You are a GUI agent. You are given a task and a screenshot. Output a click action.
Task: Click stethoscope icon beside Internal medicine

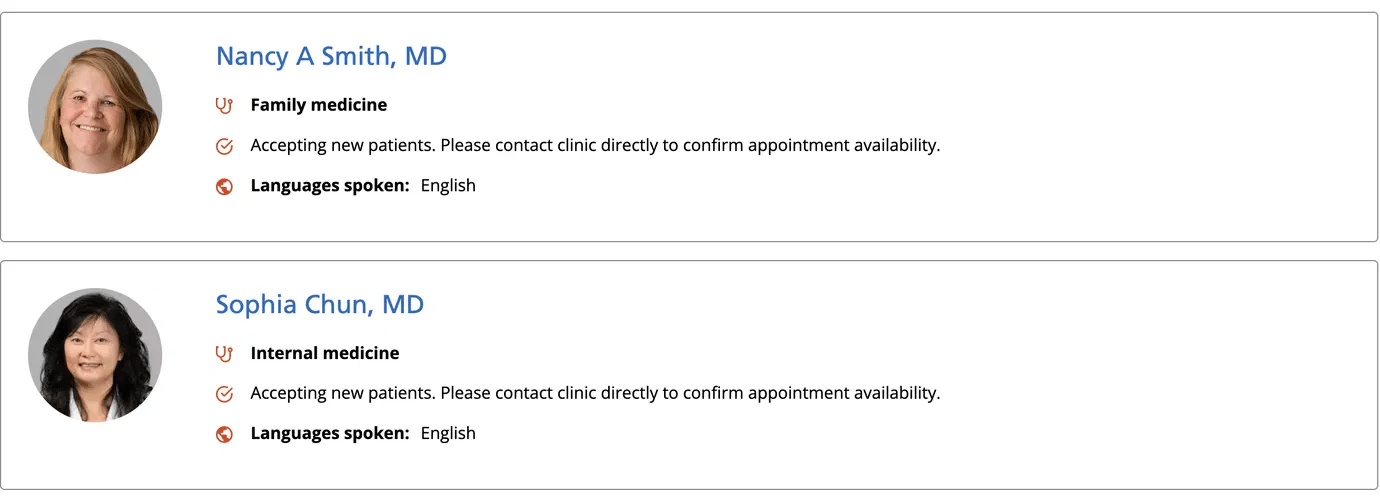224,353
